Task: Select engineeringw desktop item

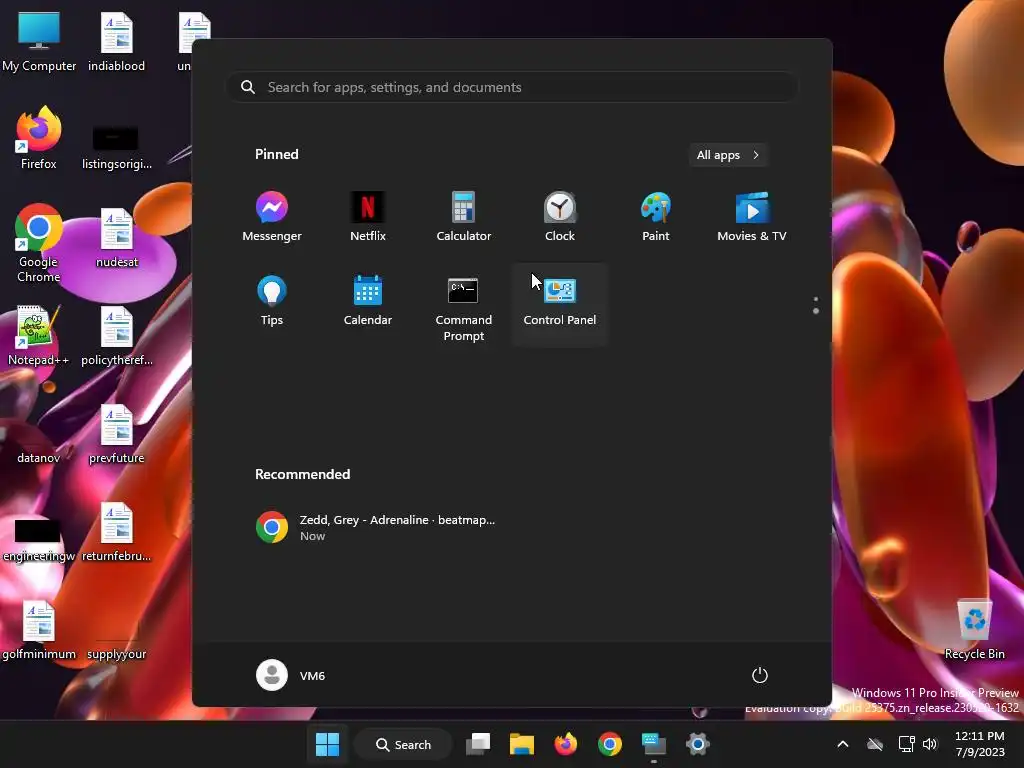Action: [39, 539]
